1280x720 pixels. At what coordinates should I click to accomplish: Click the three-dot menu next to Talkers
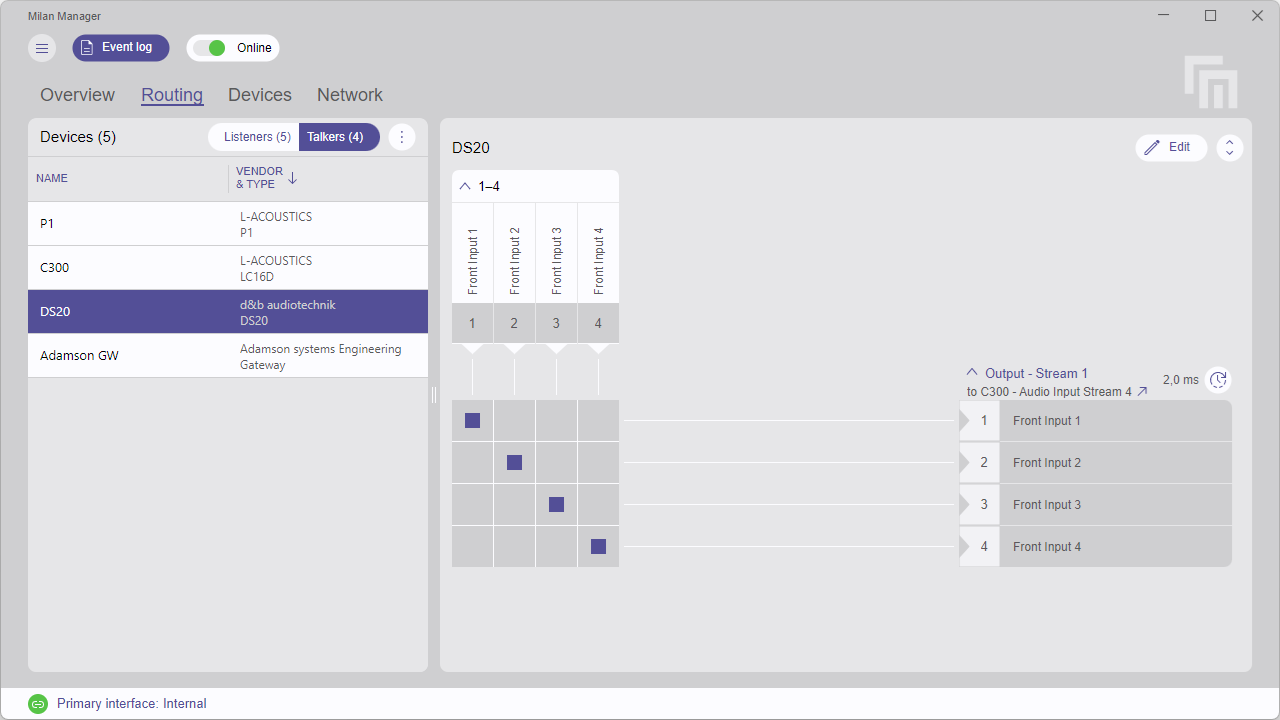[x=402, y=137]
